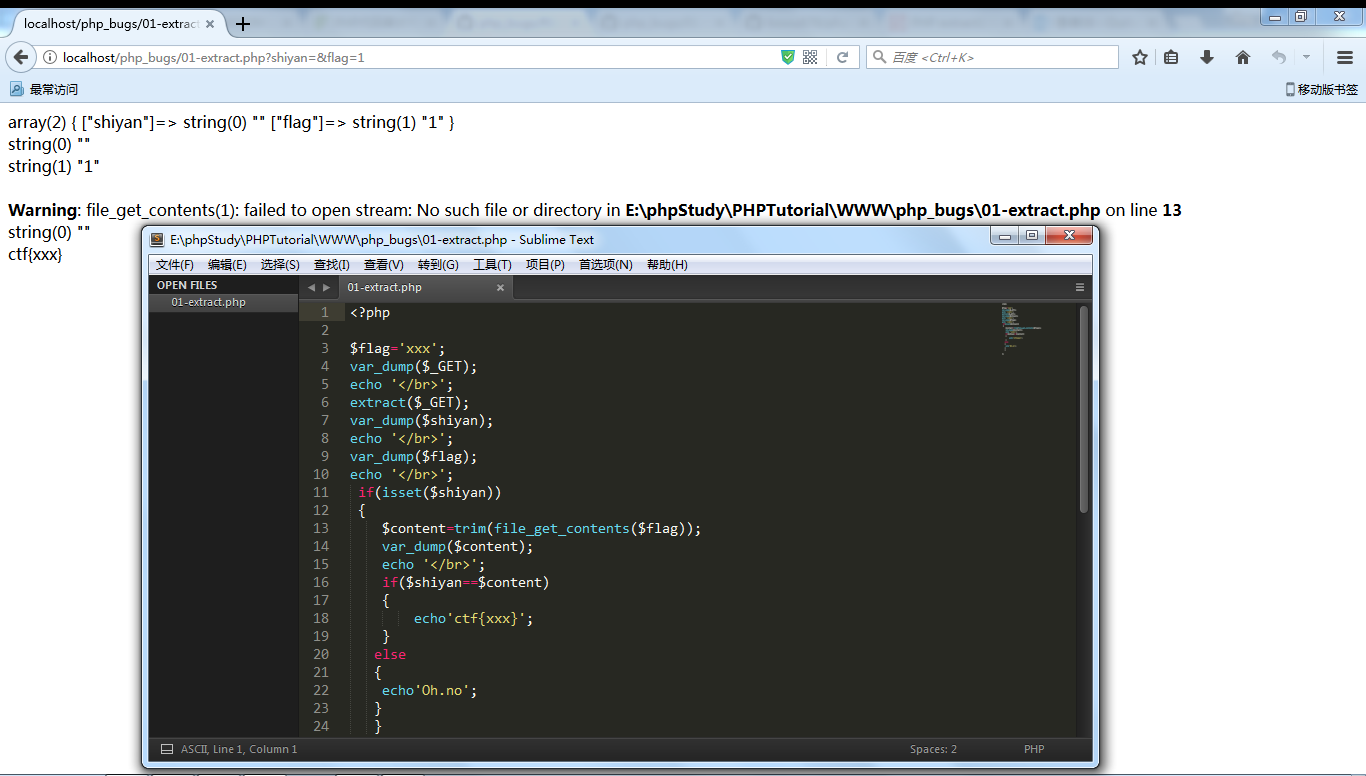The height and width of the screenshot is (776, 1366).
Task: Change syntax via PHP in status bar
Action: pyautogui.click(x=1034, y=749)
